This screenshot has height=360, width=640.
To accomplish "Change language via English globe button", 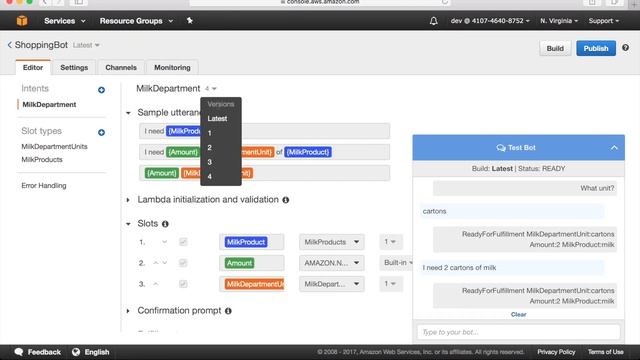I will 90,352.
